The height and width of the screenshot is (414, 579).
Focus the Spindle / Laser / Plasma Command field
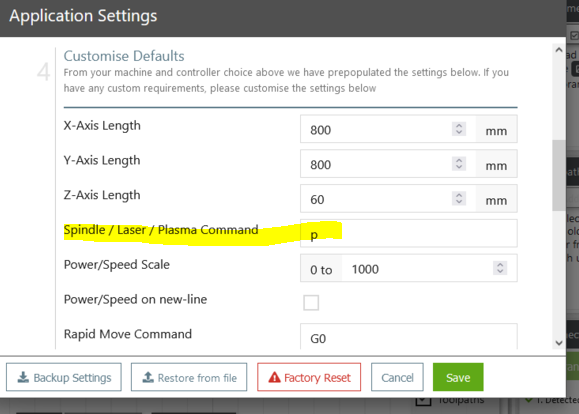point(408,233)
